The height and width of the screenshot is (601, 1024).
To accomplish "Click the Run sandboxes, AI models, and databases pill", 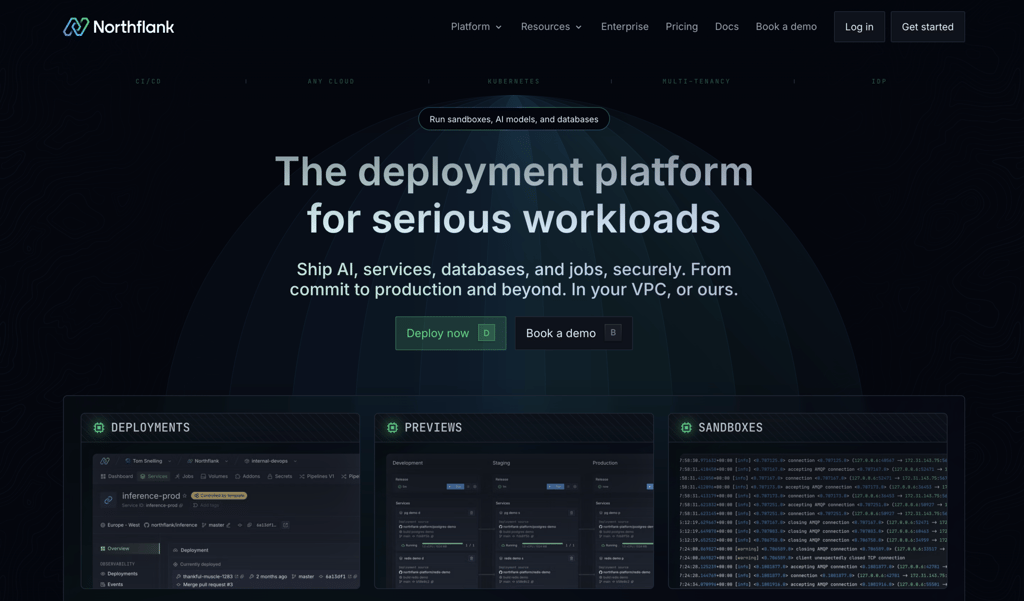I will 513,119.
